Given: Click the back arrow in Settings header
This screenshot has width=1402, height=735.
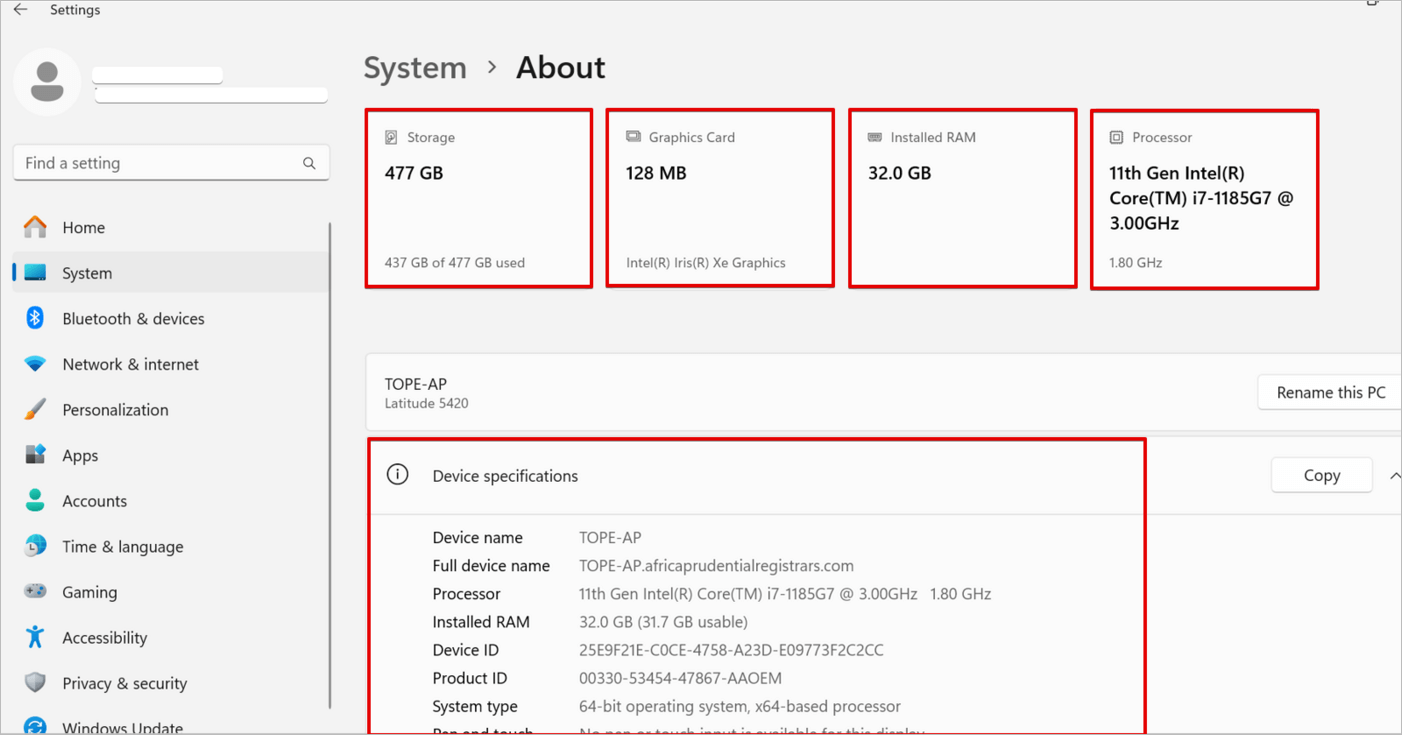Looking at the screenshot, I should [20, 10].
